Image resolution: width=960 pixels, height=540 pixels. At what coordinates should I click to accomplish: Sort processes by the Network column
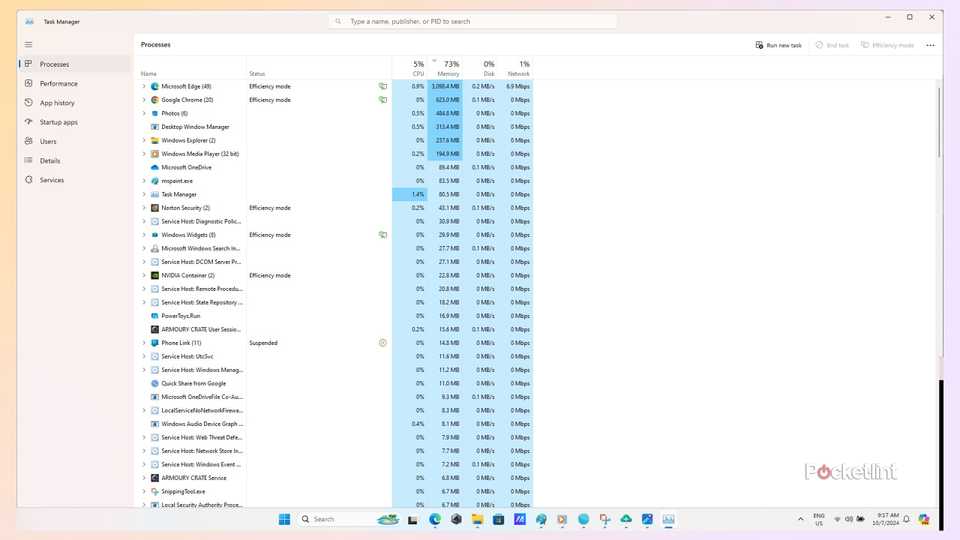[516, 68]
